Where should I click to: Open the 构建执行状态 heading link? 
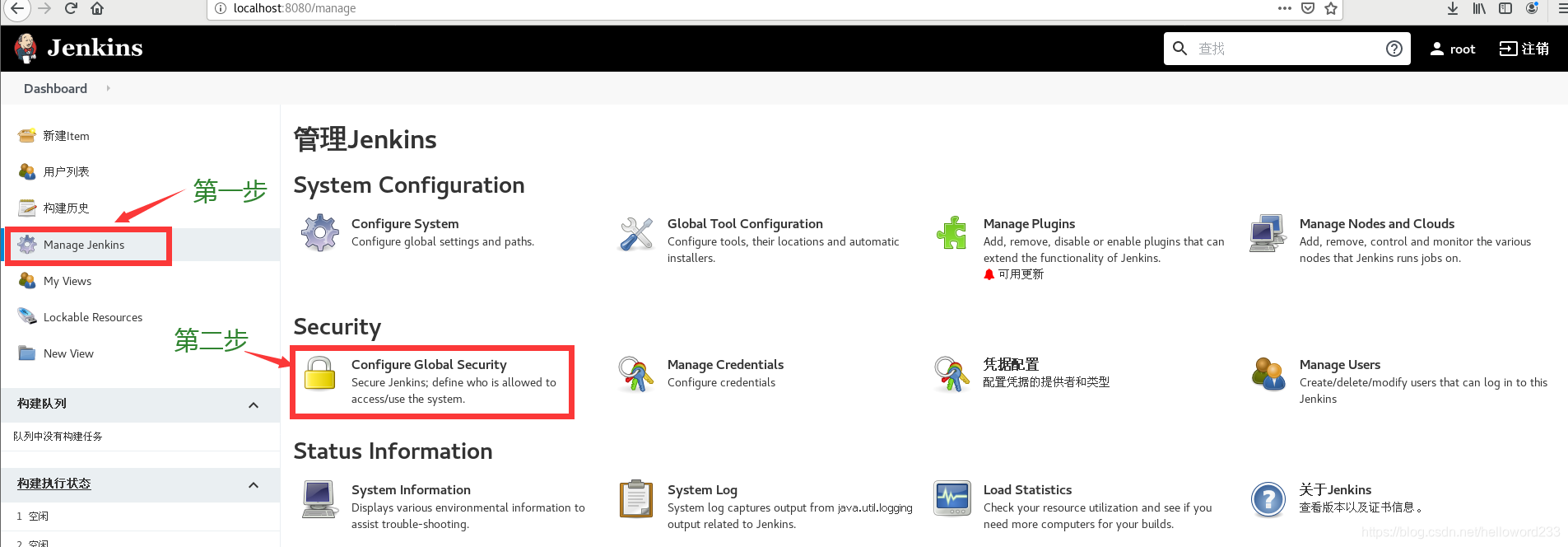coord(54,484)
